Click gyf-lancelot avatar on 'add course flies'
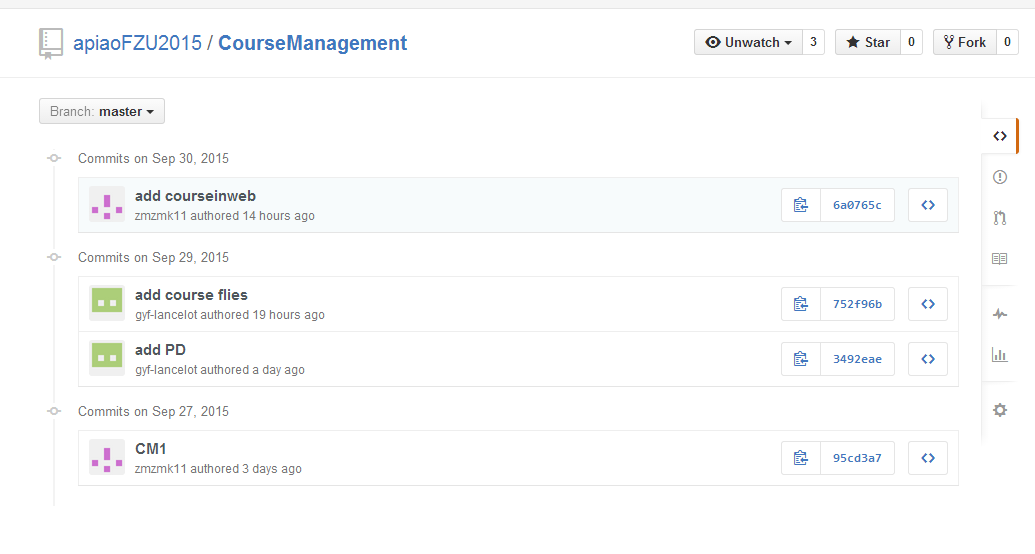Image resolution: width=1035 pixels, height=554 pixels. click(107, 304)
